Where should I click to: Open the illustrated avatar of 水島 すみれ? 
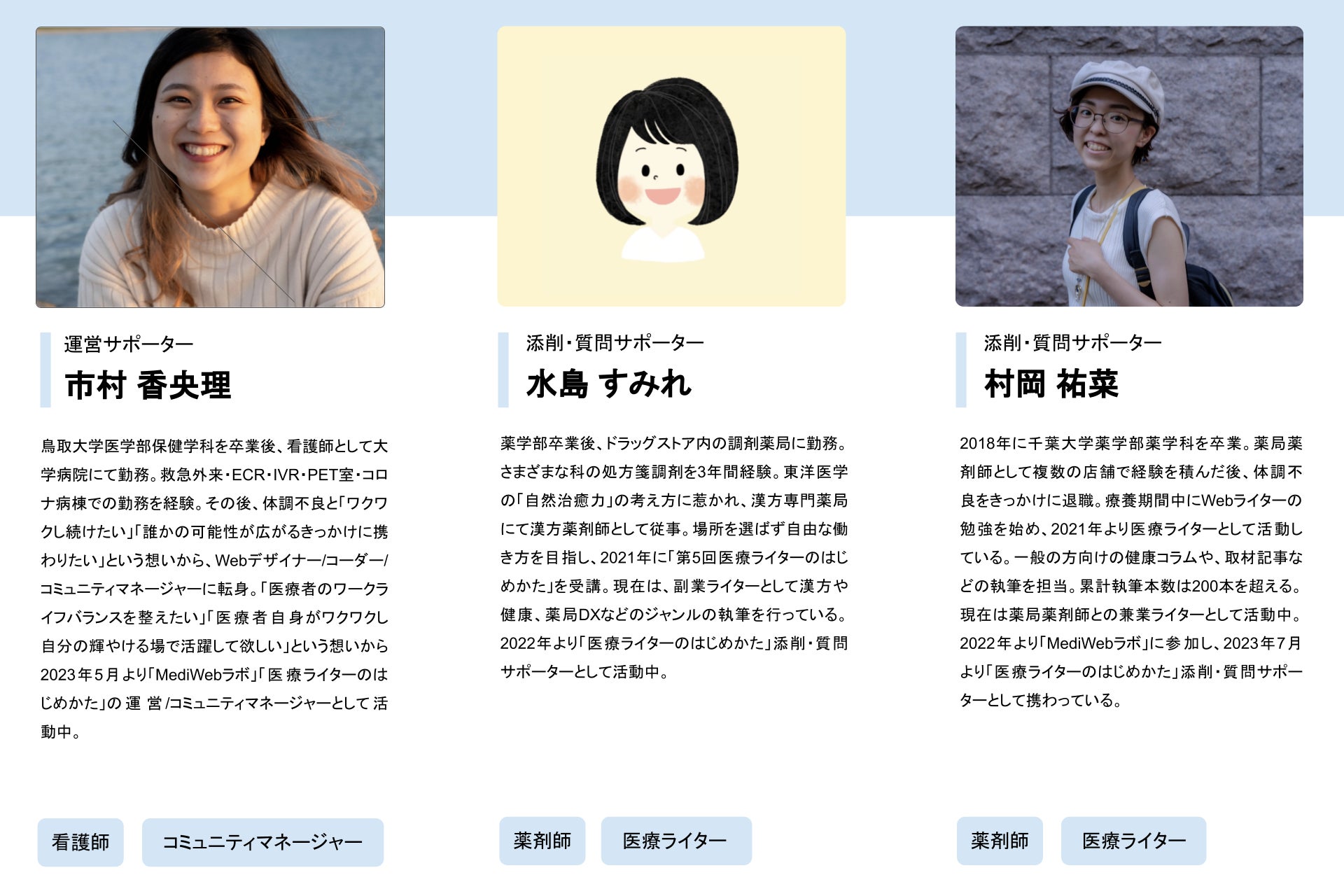671,167
